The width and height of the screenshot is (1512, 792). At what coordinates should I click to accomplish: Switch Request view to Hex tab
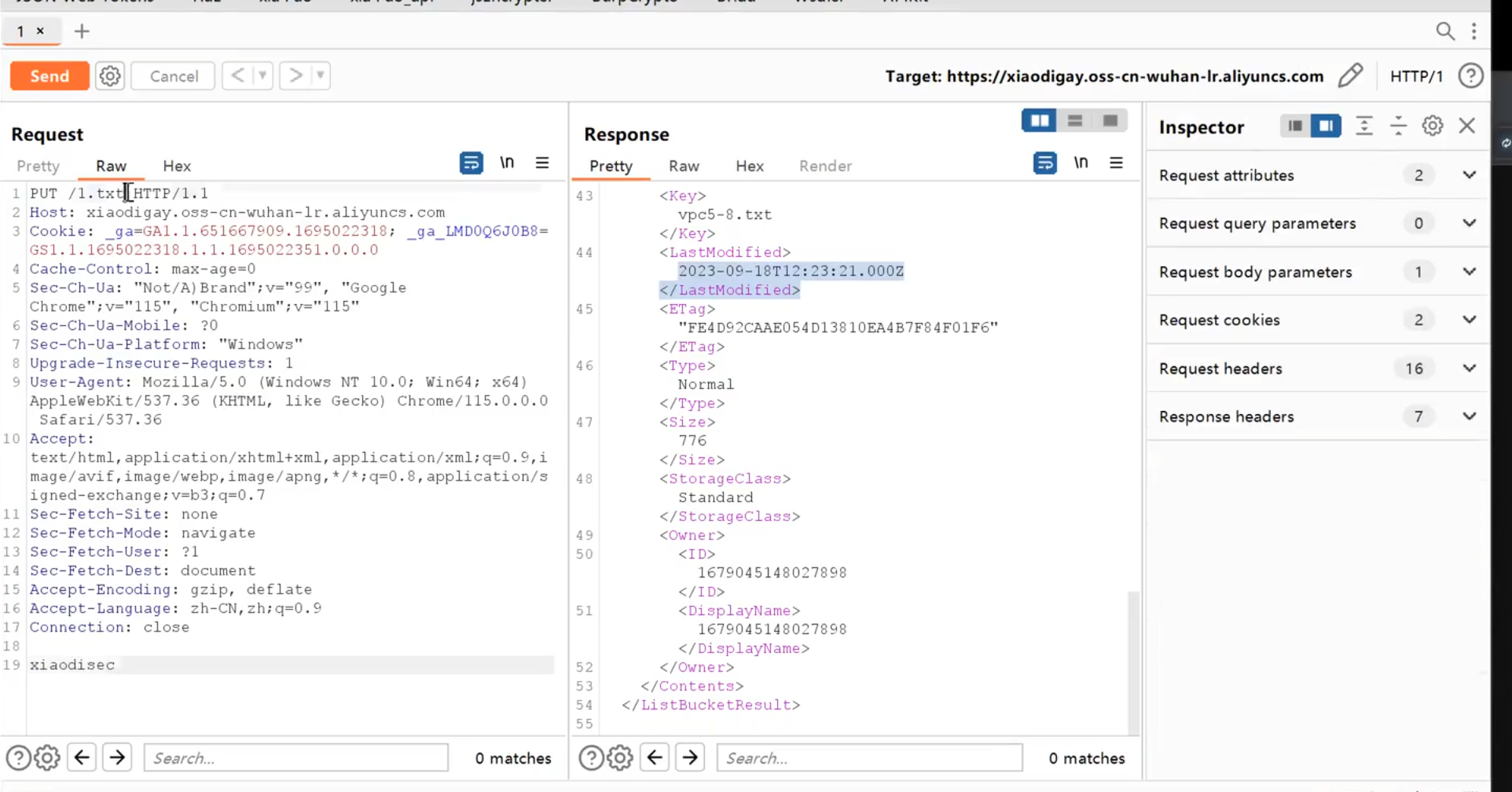pos(177,166)
